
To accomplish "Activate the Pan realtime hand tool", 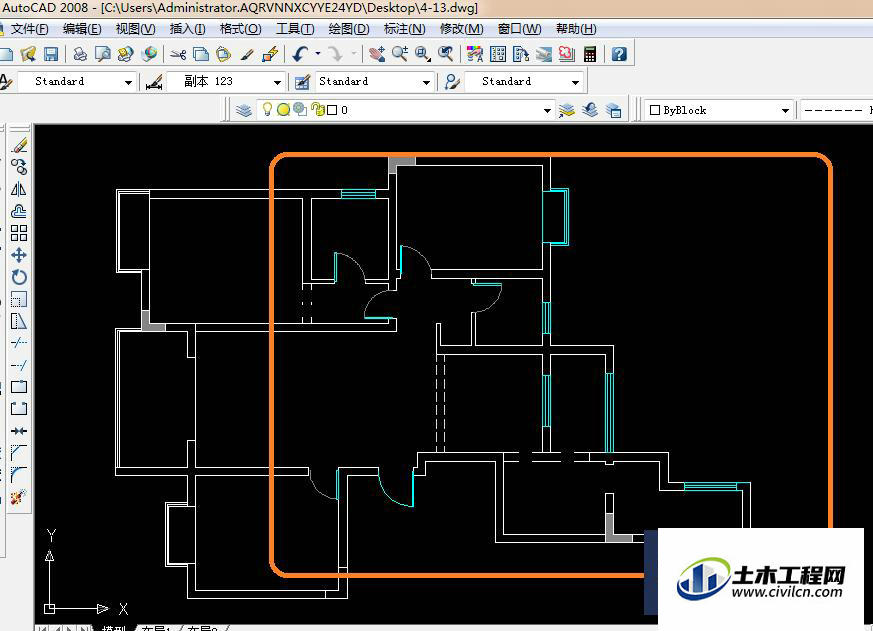I will pyautogui.click(x=377, y=54).
